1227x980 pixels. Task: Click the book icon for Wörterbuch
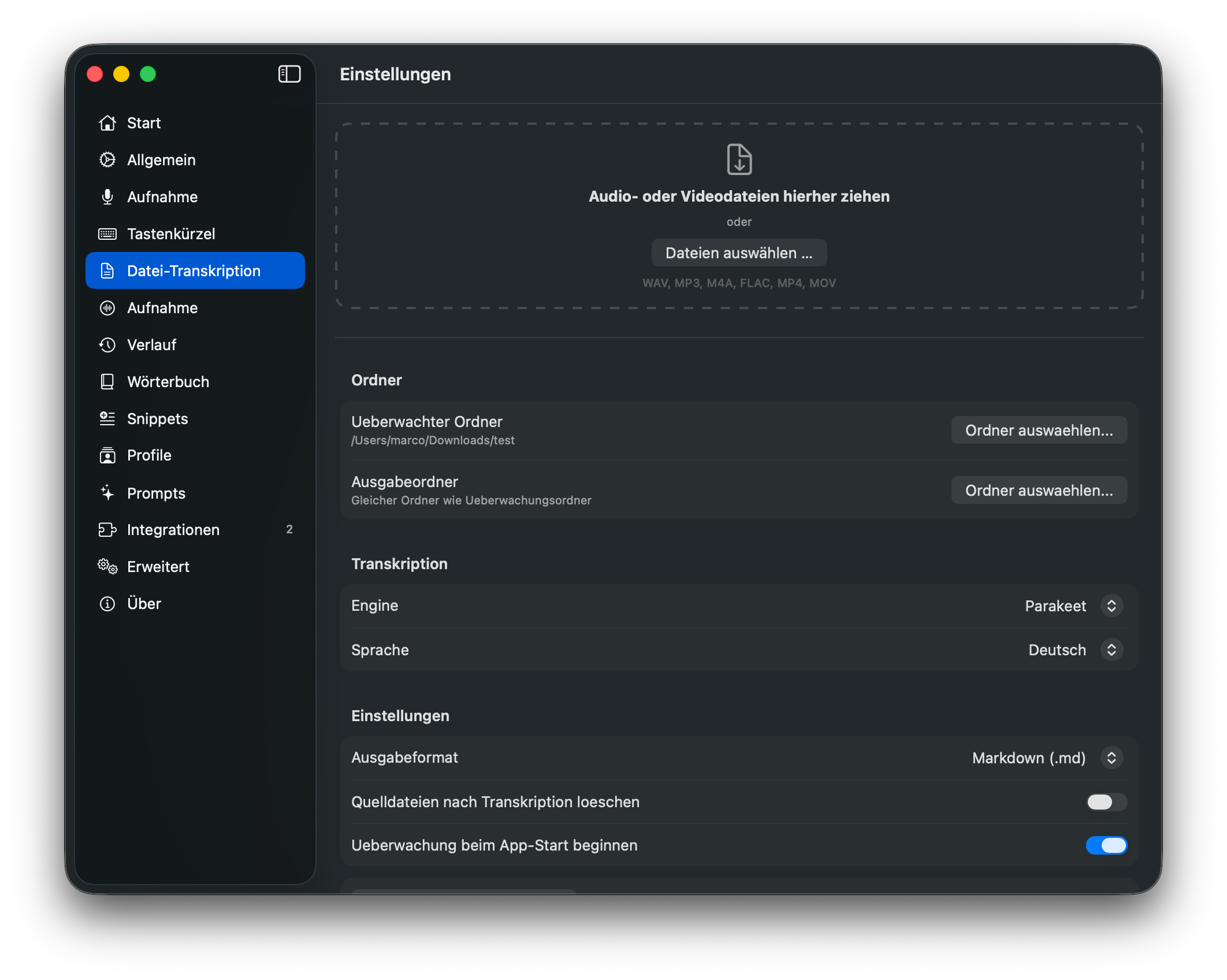pyautogui.click(x=107, y=382)
